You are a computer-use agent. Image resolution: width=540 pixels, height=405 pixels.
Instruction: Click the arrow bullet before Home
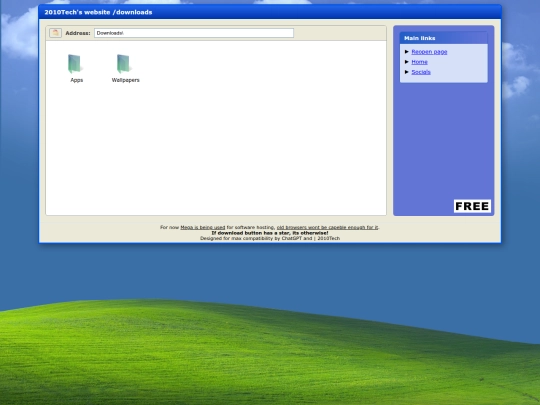click(407, 62)
